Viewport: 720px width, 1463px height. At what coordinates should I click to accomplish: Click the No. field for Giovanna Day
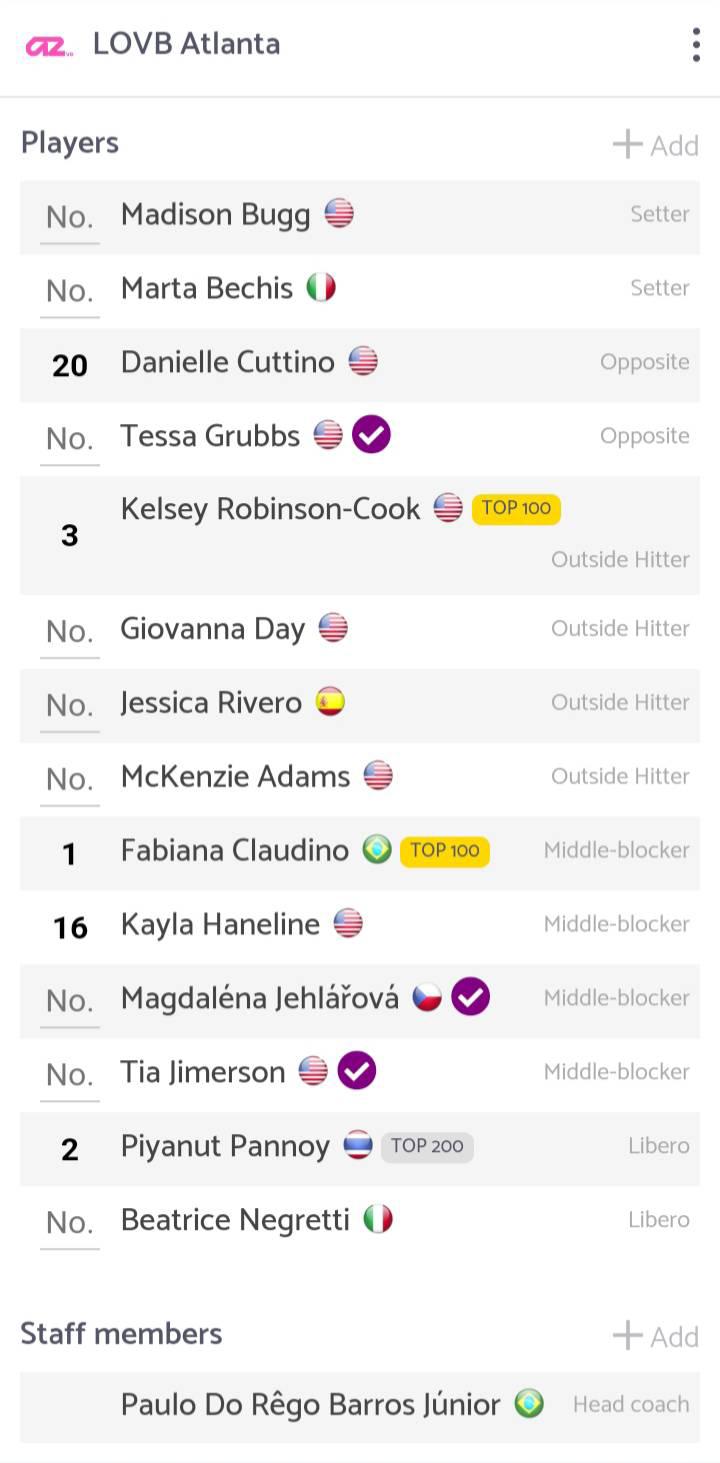point(70,631)
